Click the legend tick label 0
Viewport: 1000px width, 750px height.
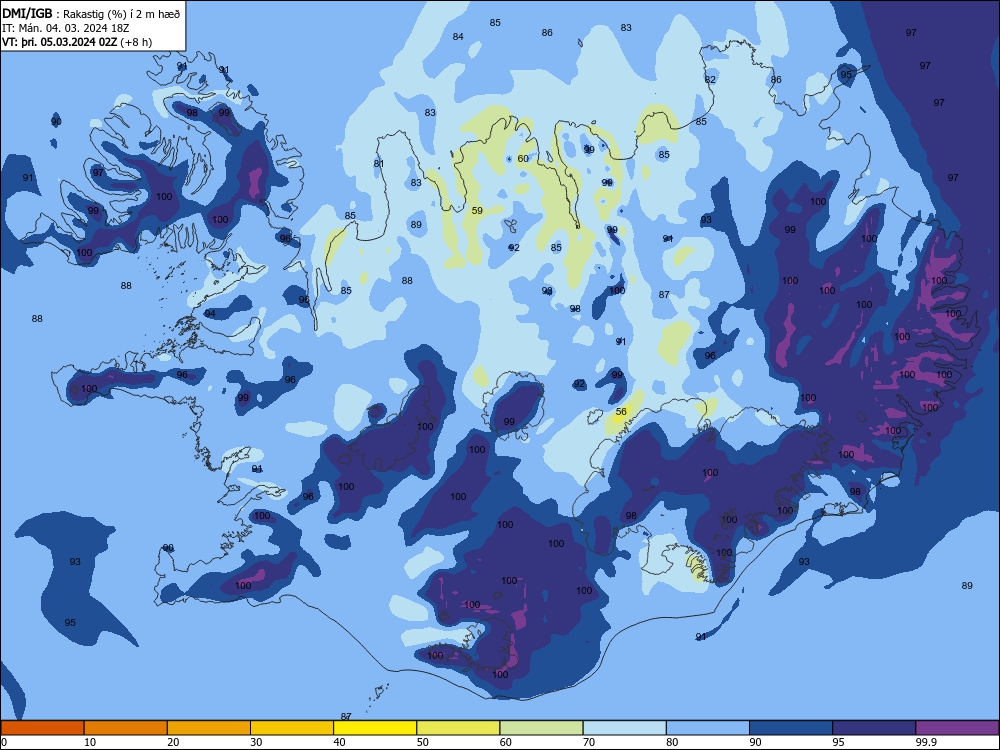tap(4, 742)
